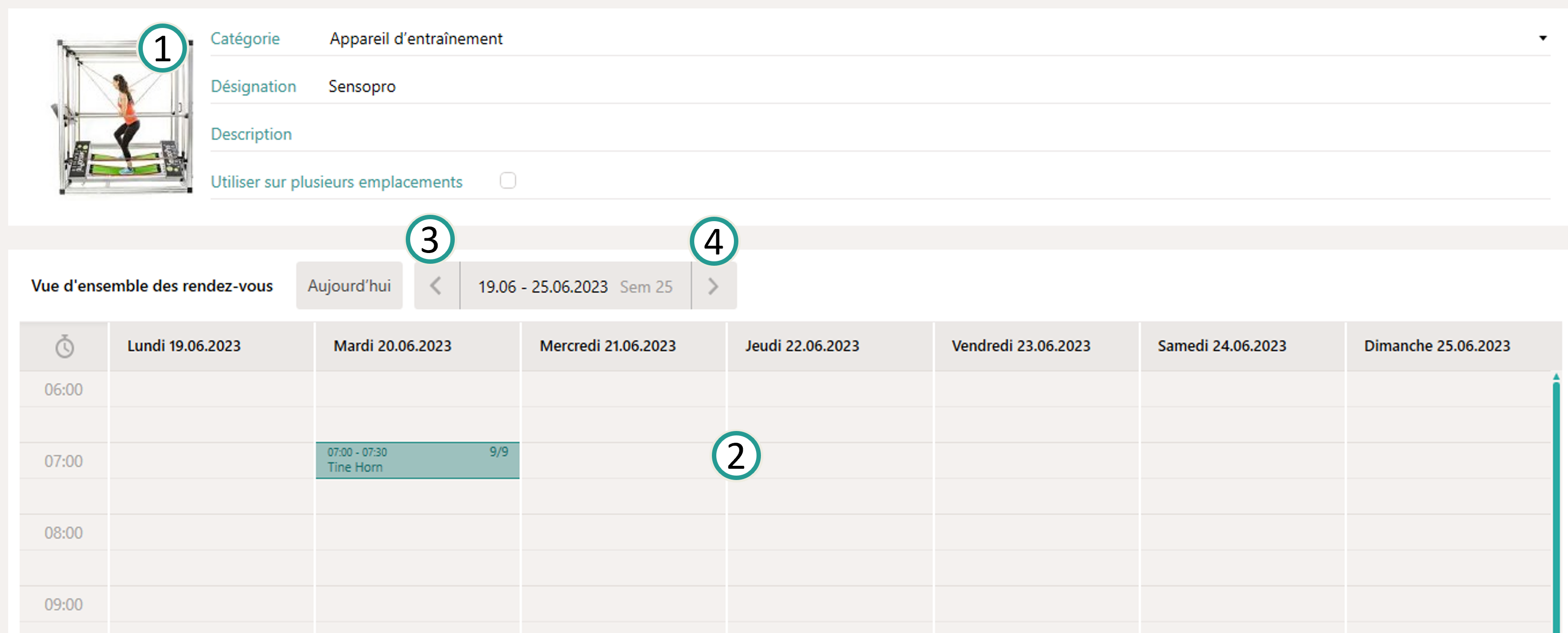Click the 06:00 slot on Samedi
The height and width of the screenshot is (633, 1568).
pos(1242,389)
